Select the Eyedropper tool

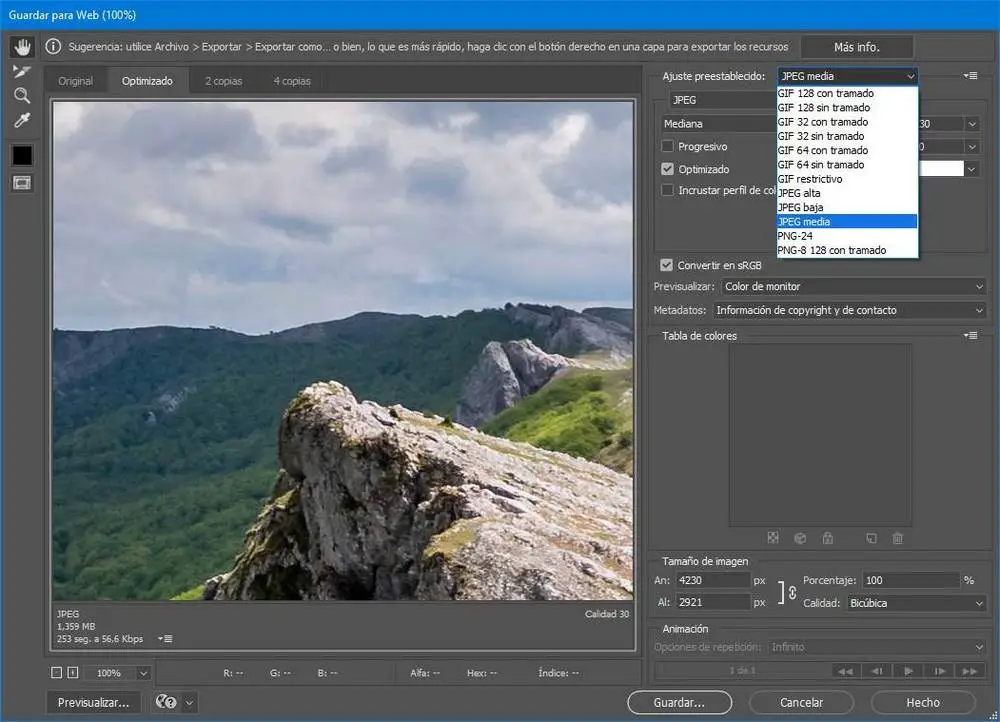pos(22,121)
